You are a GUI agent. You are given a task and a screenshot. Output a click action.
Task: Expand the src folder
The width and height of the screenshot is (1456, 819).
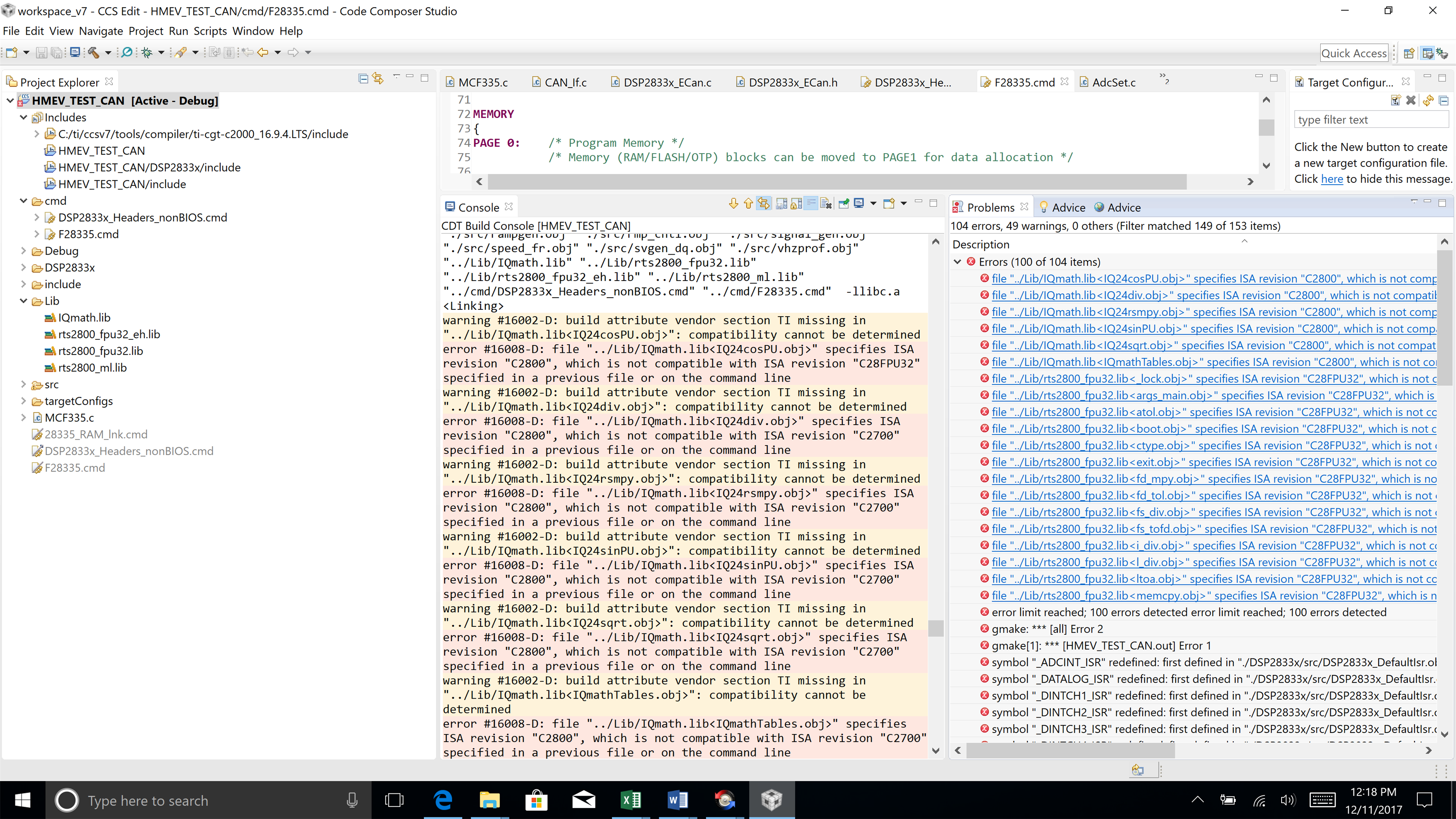click(23, 384)
